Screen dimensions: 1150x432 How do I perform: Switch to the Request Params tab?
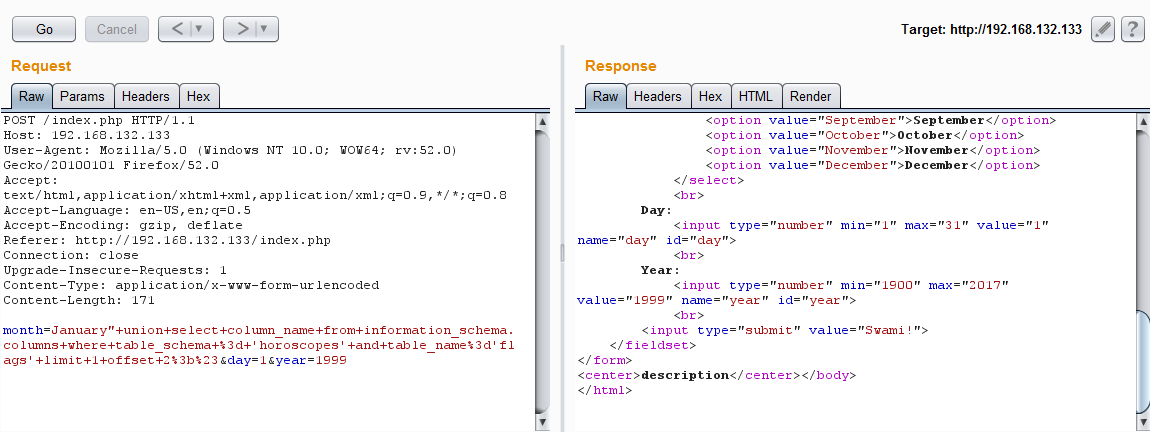click(83, 96)
